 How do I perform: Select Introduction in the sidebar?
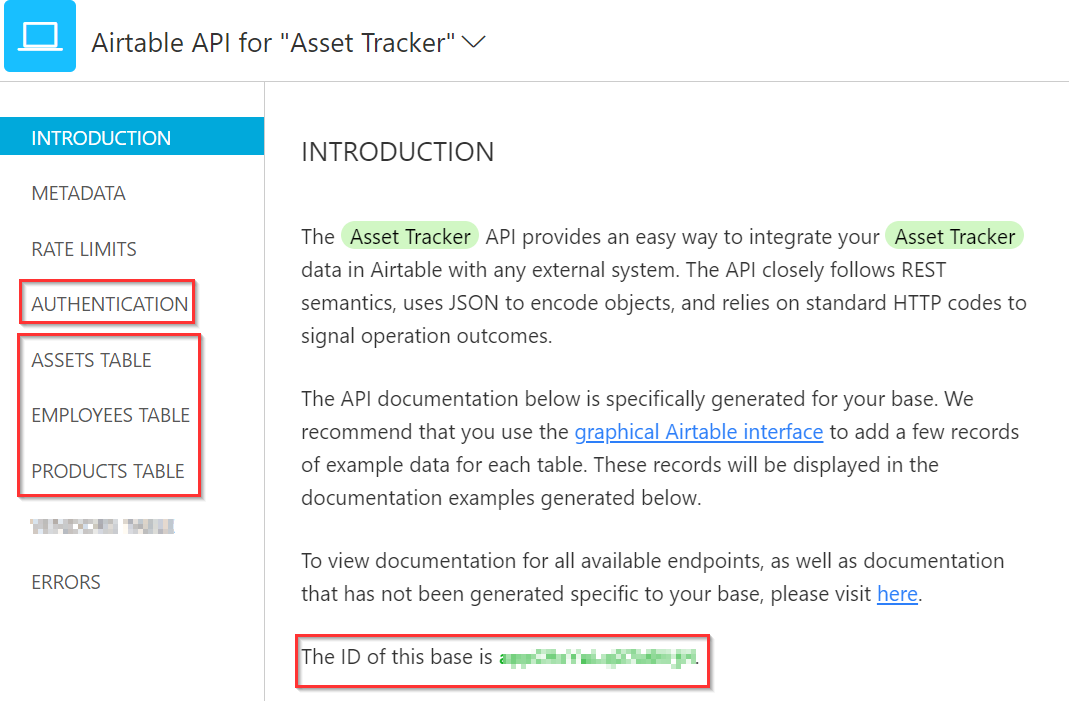101,138
